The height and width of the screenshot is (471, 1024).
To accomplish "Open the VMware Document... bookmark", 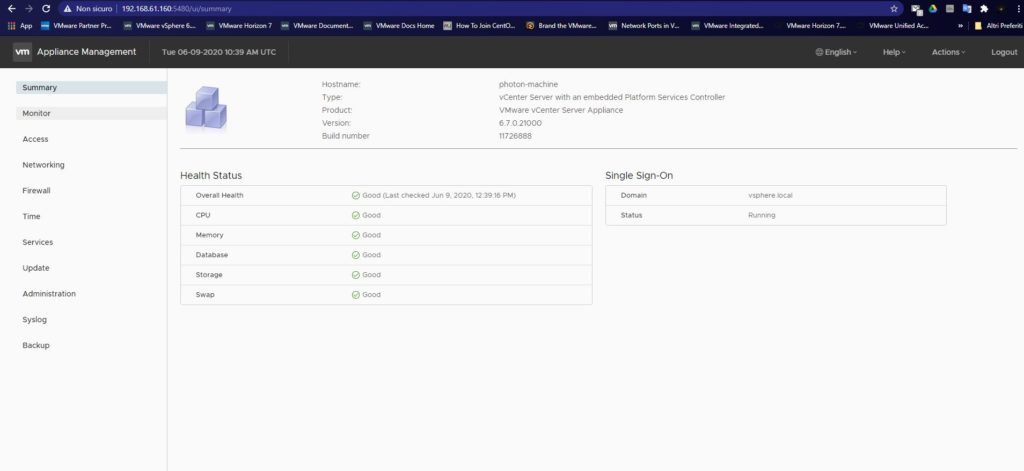I will (317, 25).
